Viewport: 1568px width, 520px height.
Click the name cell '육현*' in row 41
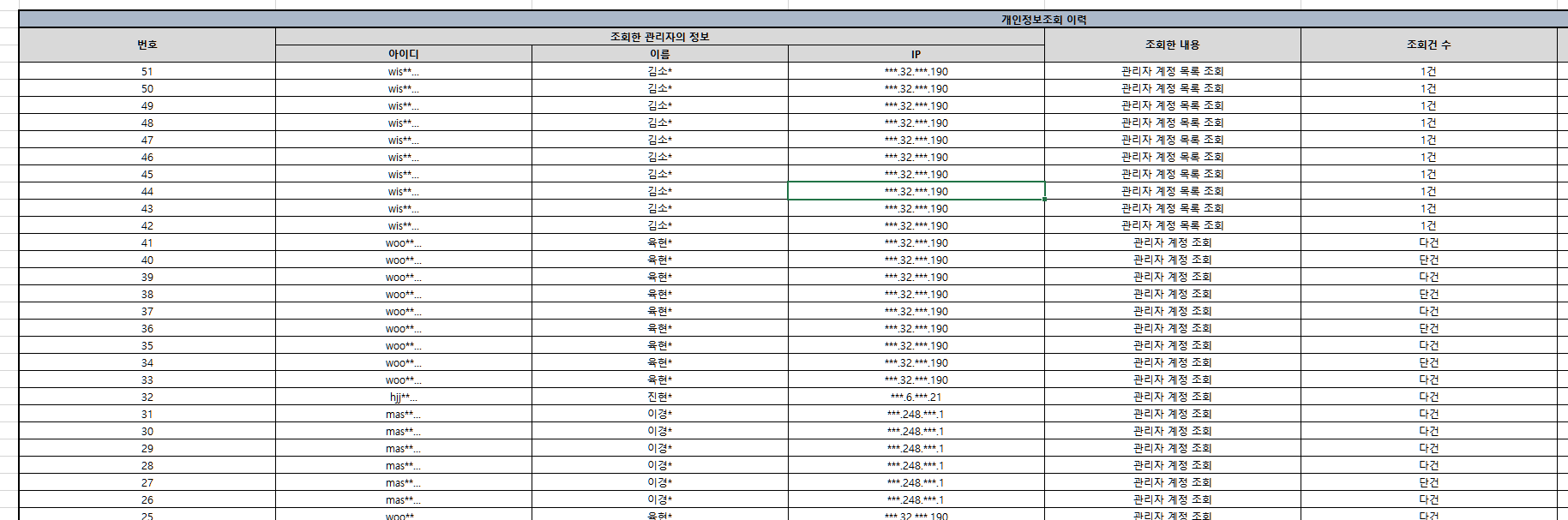659,243
